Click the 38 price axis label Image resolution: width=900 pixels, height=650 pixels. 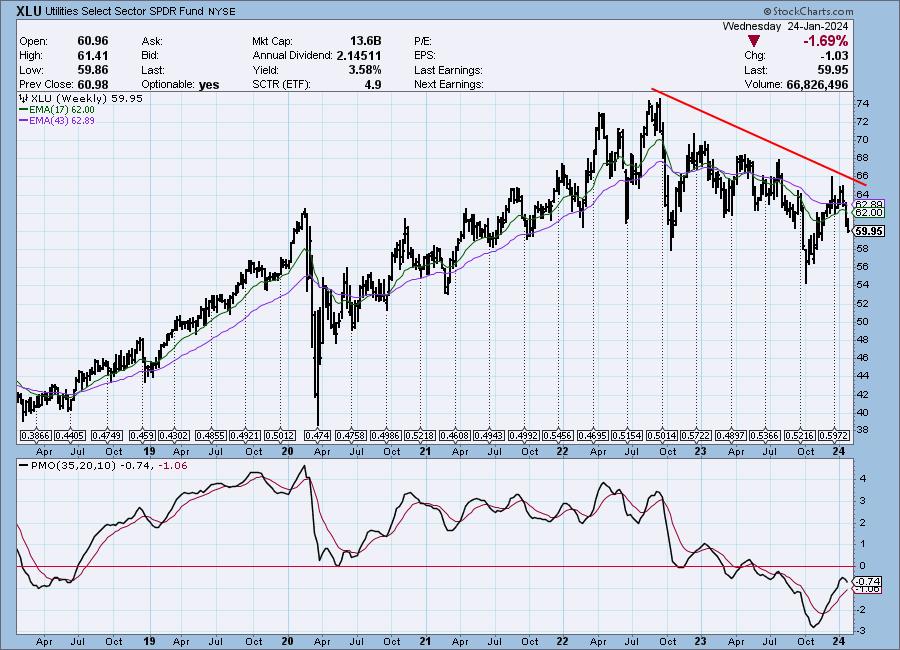point(862,430)
